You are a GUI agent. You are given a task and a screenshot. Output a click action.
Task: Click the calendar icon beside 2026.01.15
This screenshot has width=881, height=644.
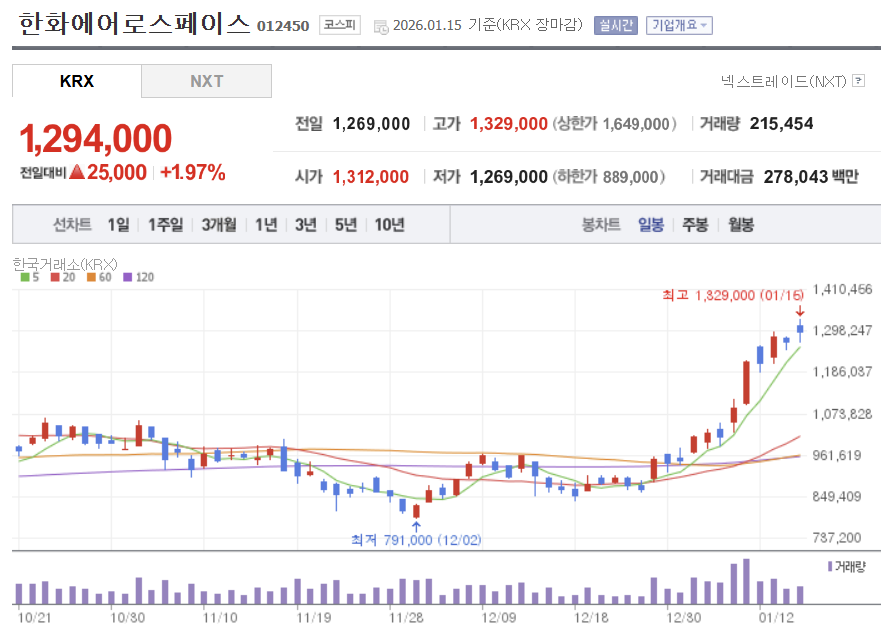pyautogui.click(x=381, y=26)
